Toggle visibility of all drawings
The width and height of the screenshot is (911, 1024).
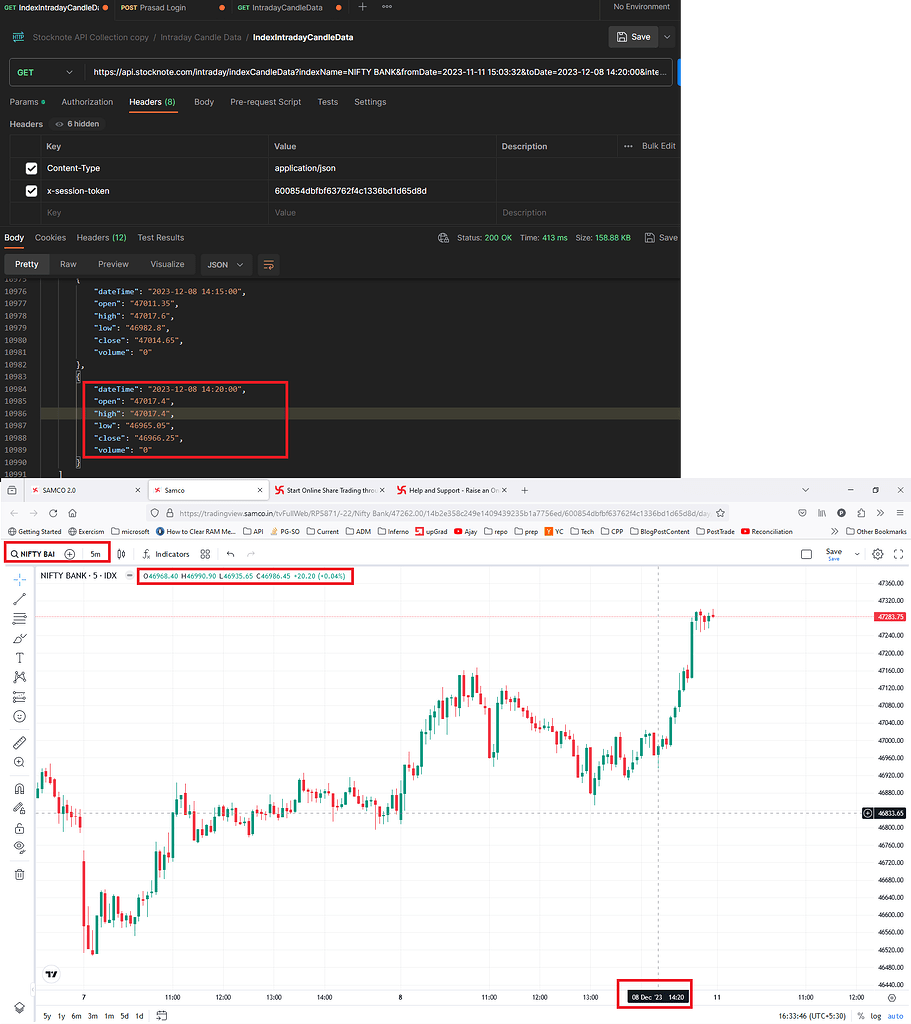pos(19,846)
